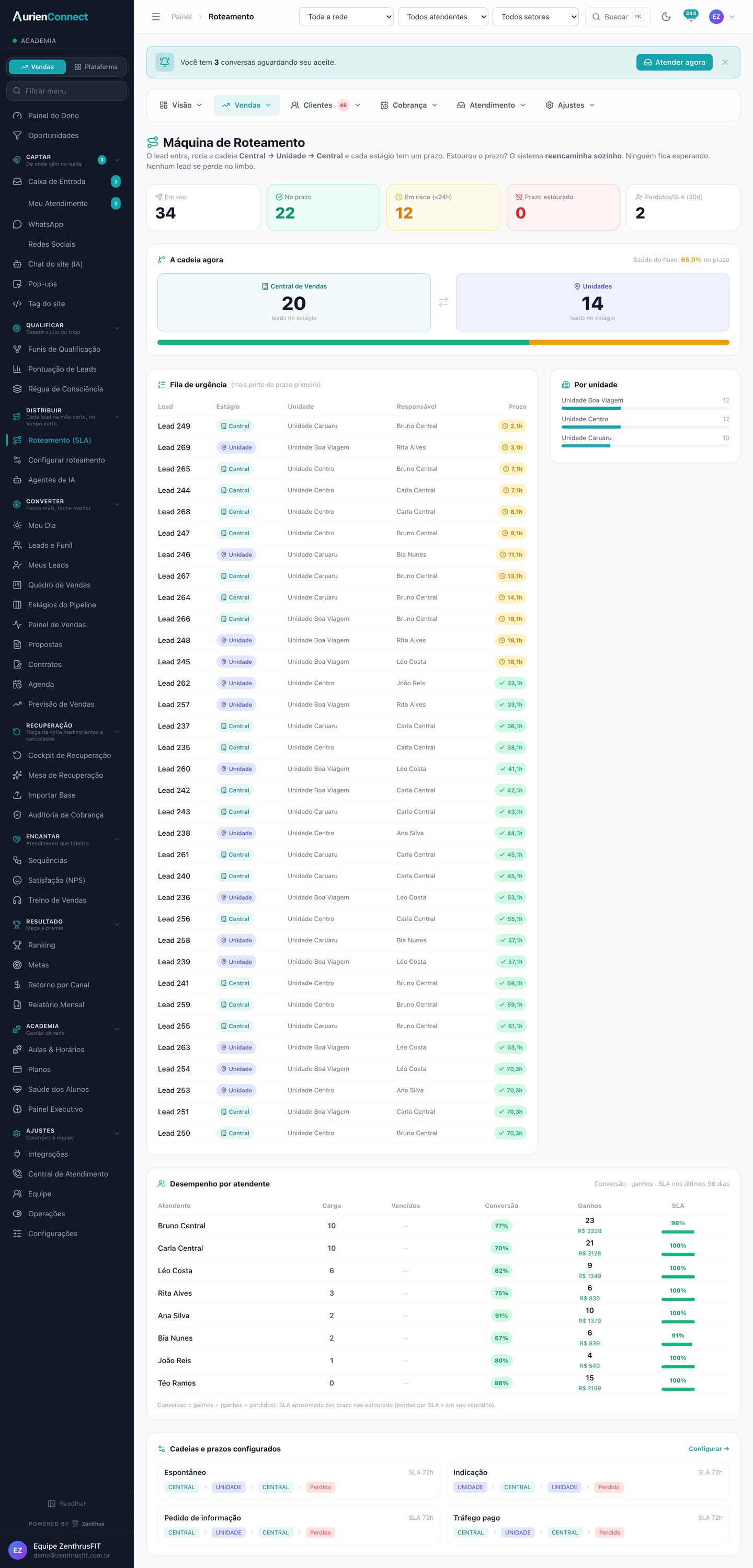753x1568 pixels.
Task: Click the Configurar link for cadeias
Action: tap(709, 1449)
